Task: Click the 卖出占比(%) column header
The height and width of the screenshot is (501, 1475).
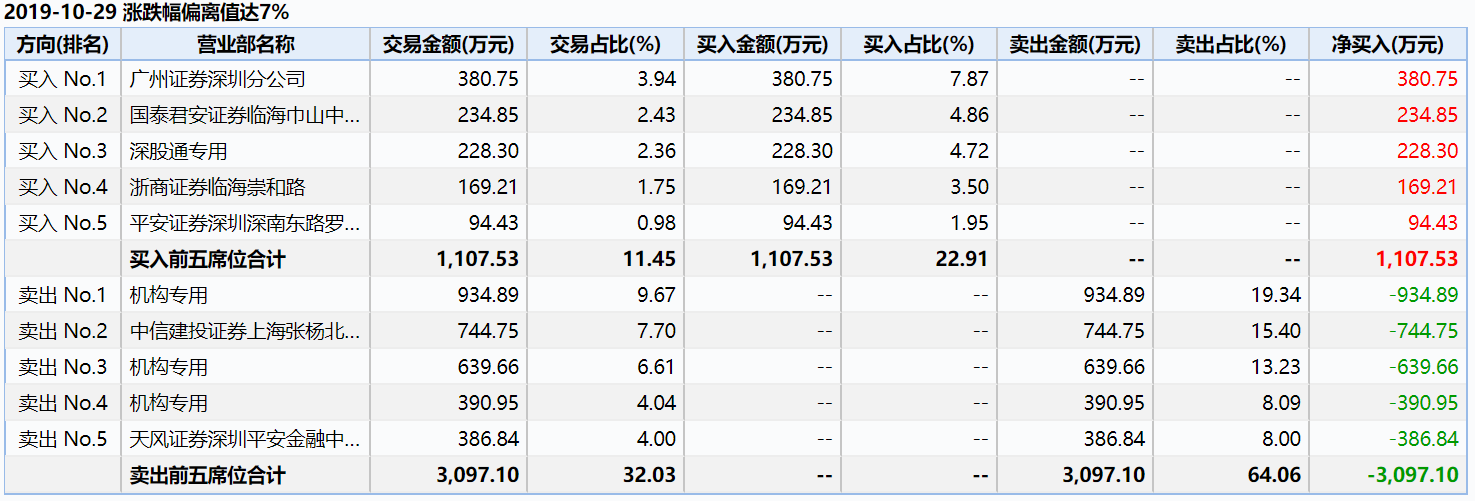Action: coord(1231,44)
